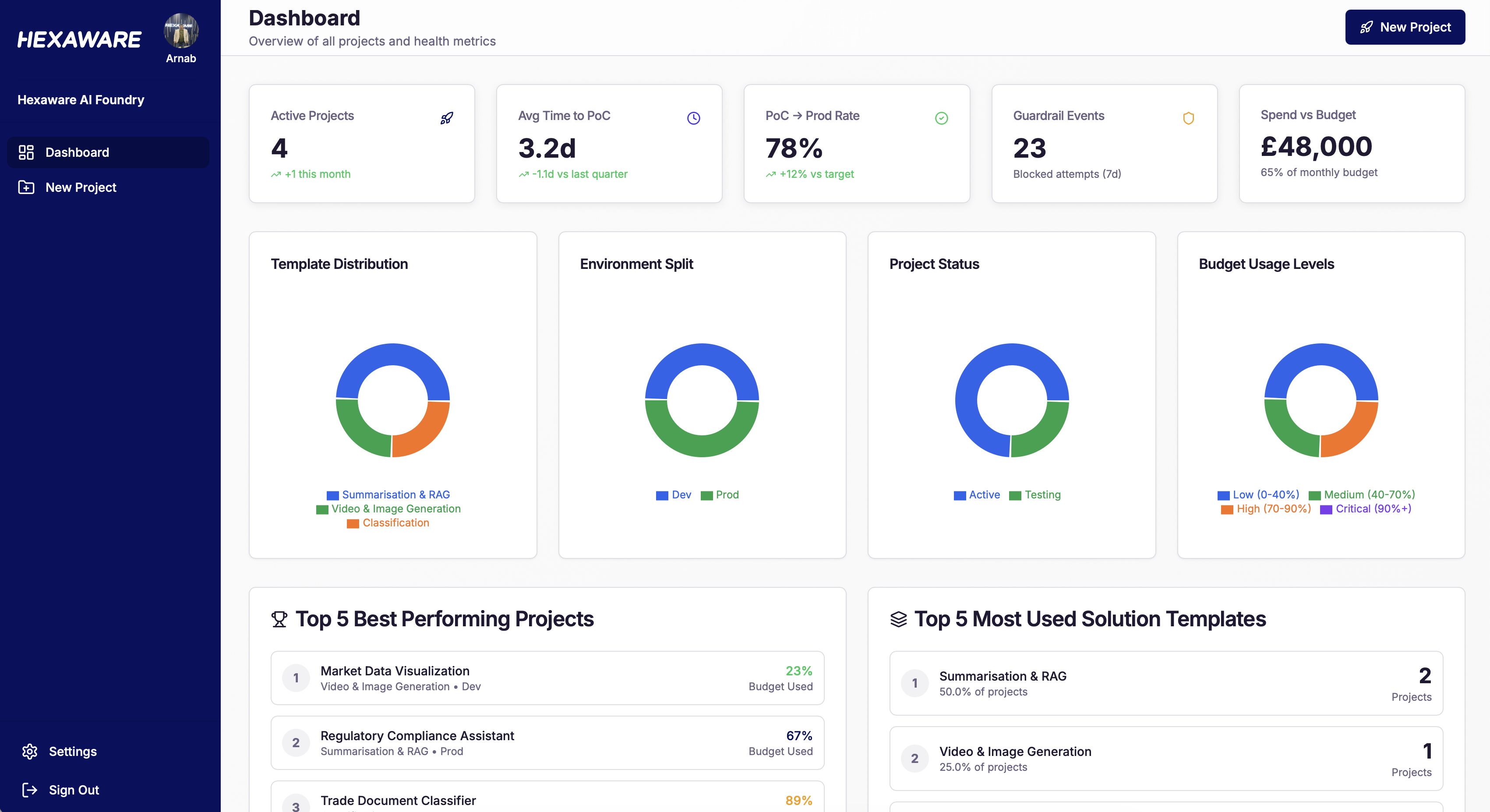
Task: Click the Settings gear icon in sidebar
Action: point(29,751)
